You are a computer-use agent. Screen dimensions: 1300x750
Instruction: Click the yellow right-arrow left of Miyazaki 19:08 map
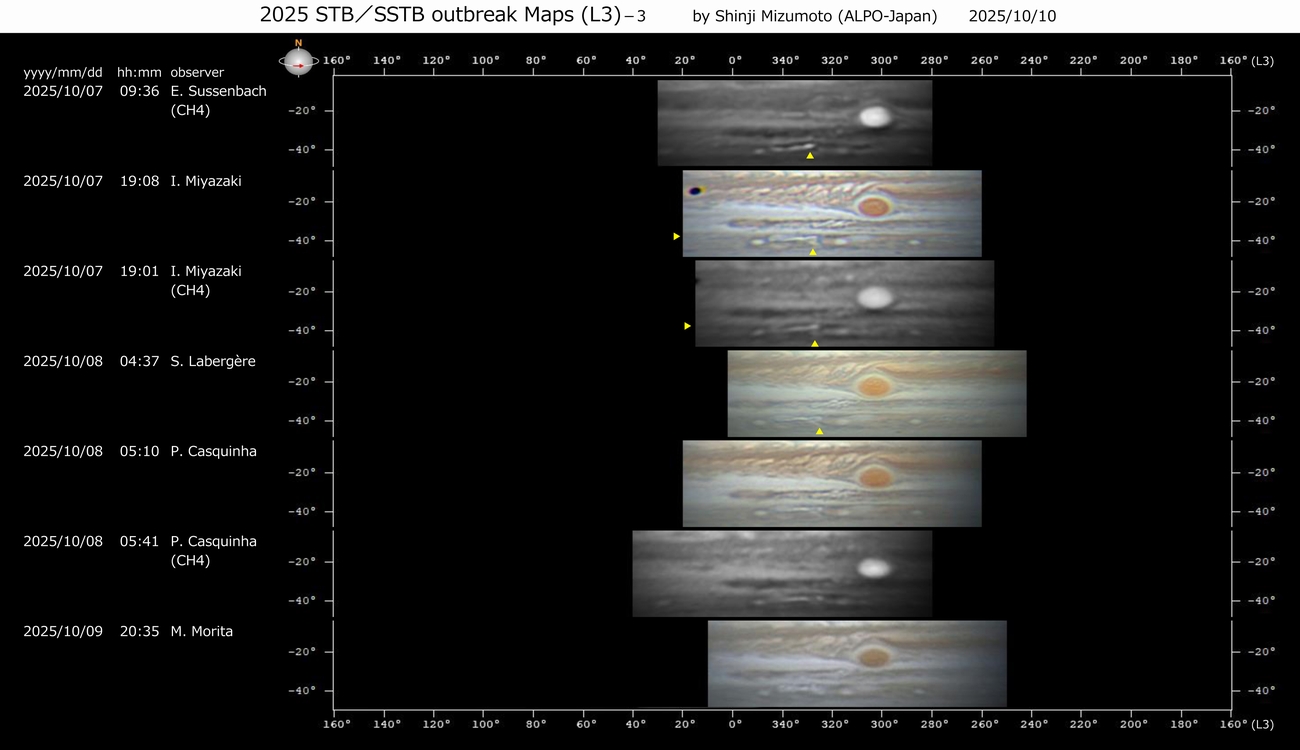(677, 236)
